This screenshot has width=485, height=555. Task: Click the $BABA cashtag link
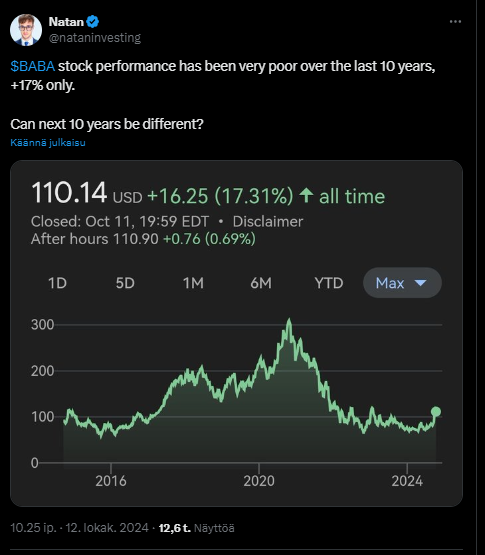[x=33, y=66]
